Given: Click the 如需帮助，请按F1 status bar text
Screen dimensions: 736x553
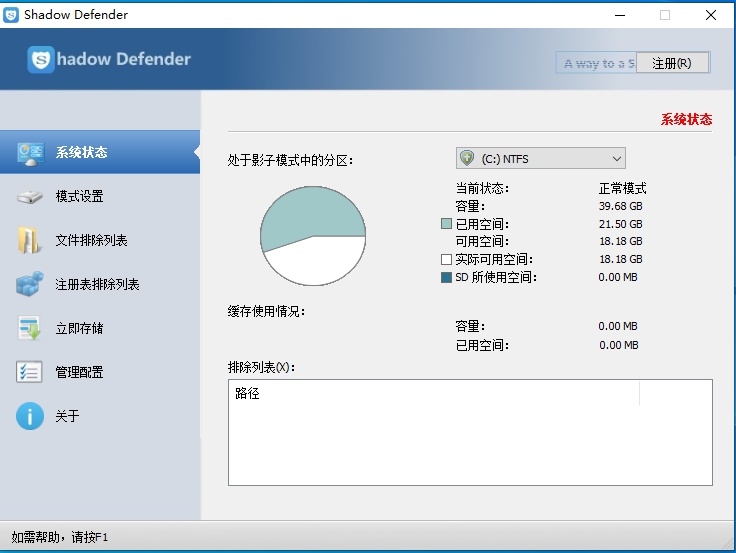Looking at the screenshot, I should pos(60,537).
